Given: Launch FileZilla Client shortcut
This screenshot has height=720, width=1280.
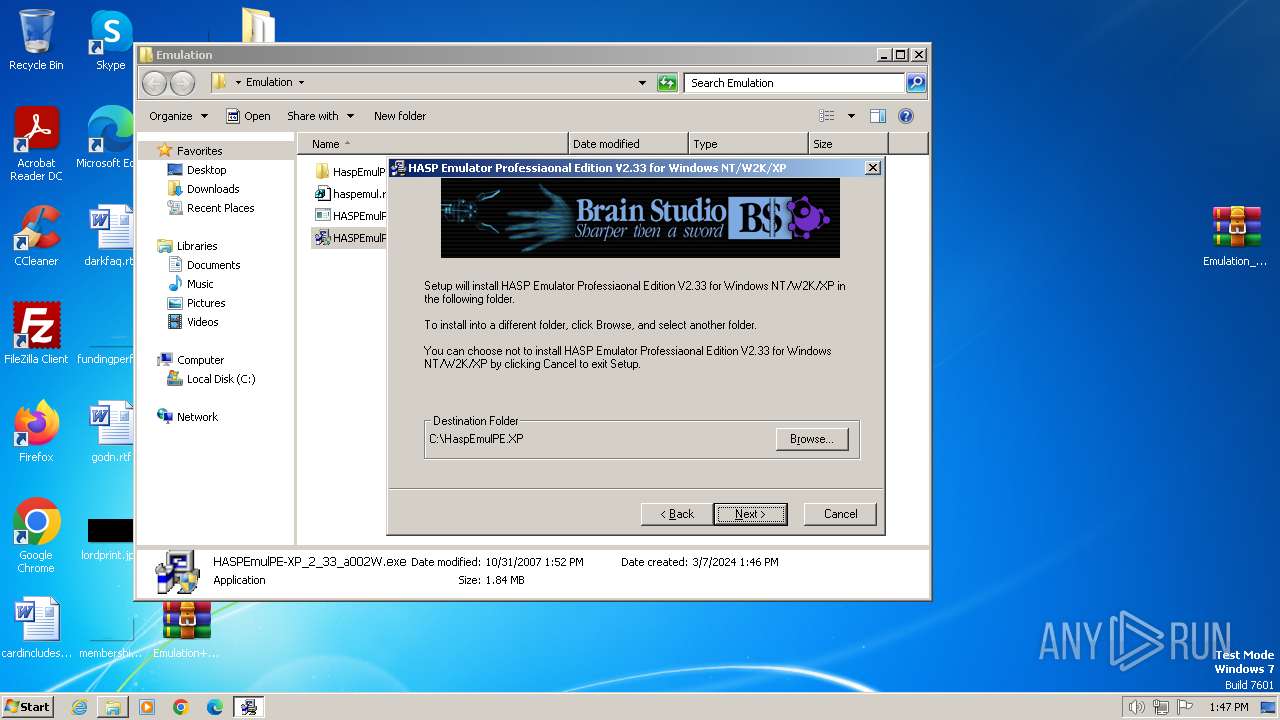Looking at the screenshot, I should pyautogui.click(x=36, y=334).
